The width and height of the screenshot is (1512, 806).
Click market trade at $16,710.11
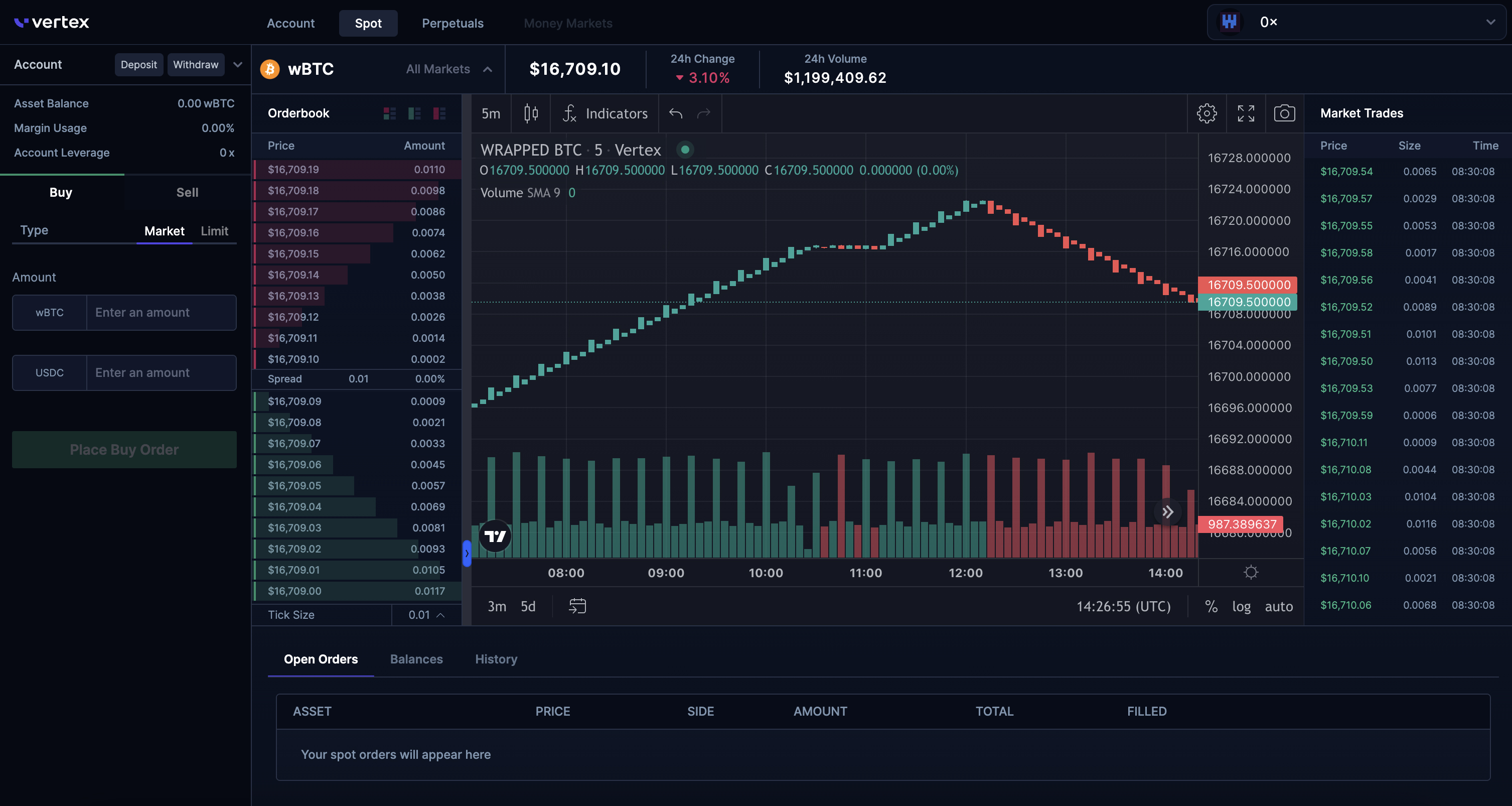(x=1407, y=443)
